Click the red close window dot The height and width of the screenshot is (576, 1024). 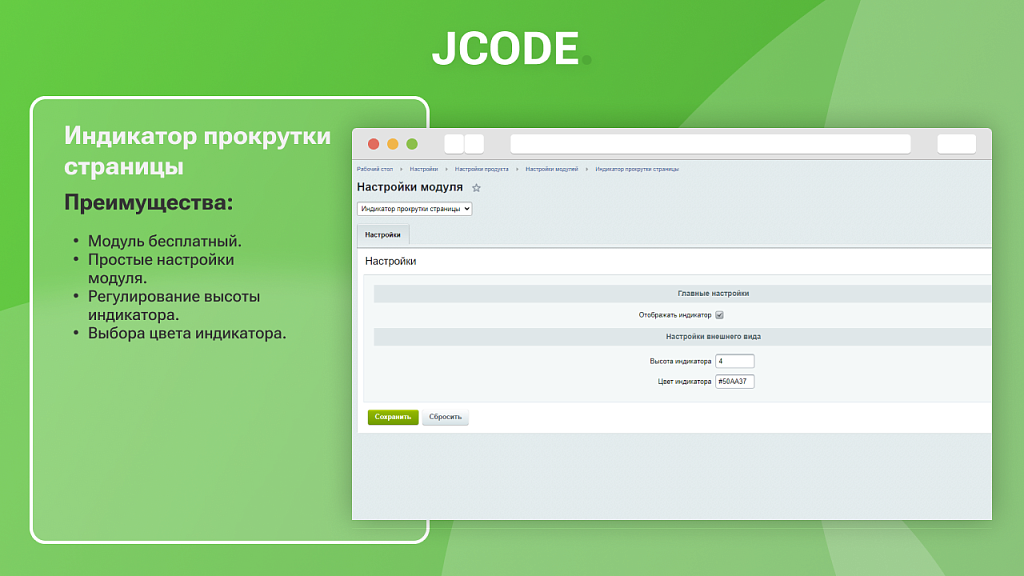pyautogui.click(x=374, y=144)
